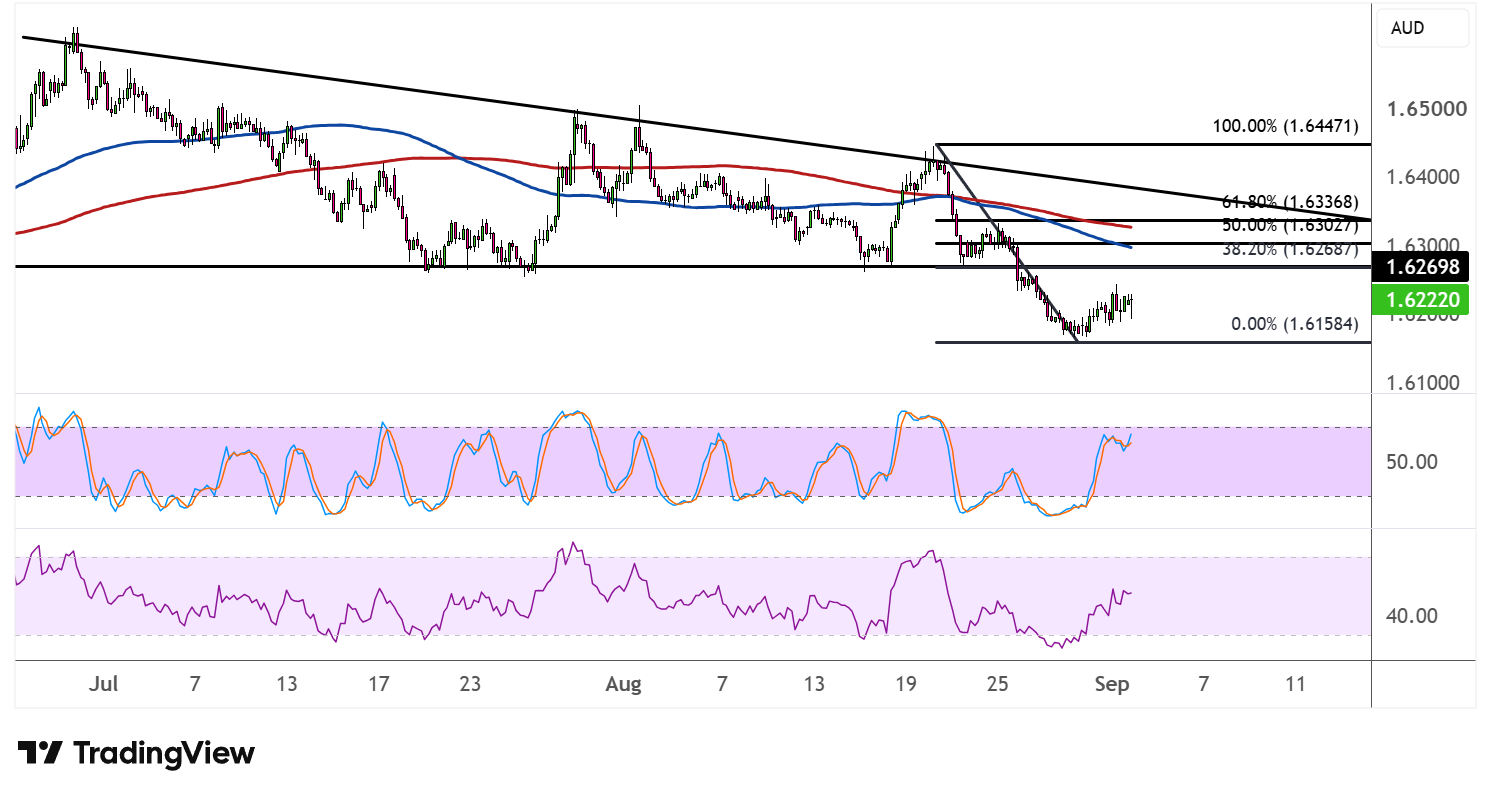Click the 100.00% (1.64471) Fibonacci label

tap(1284, 127)
